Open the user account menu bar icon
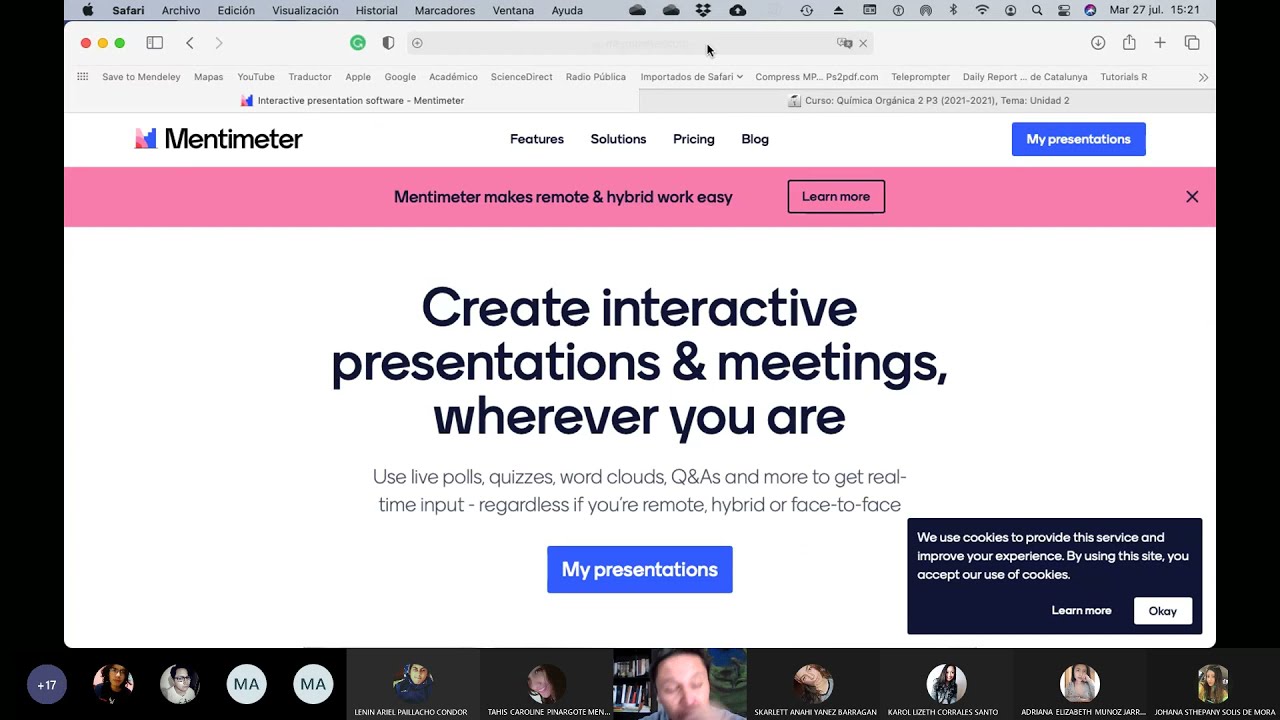 [1010, 10]
